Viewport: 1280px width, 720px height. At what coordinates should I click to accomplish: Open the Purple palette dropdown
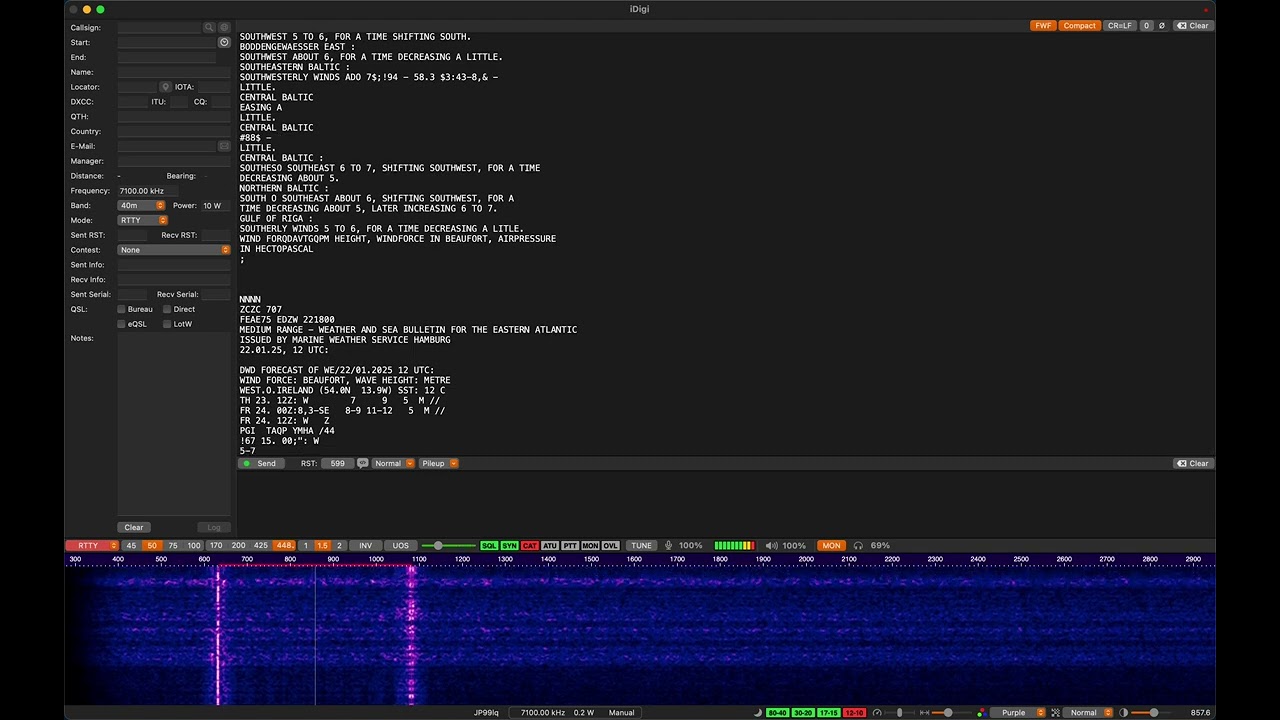click(1018, 713)
